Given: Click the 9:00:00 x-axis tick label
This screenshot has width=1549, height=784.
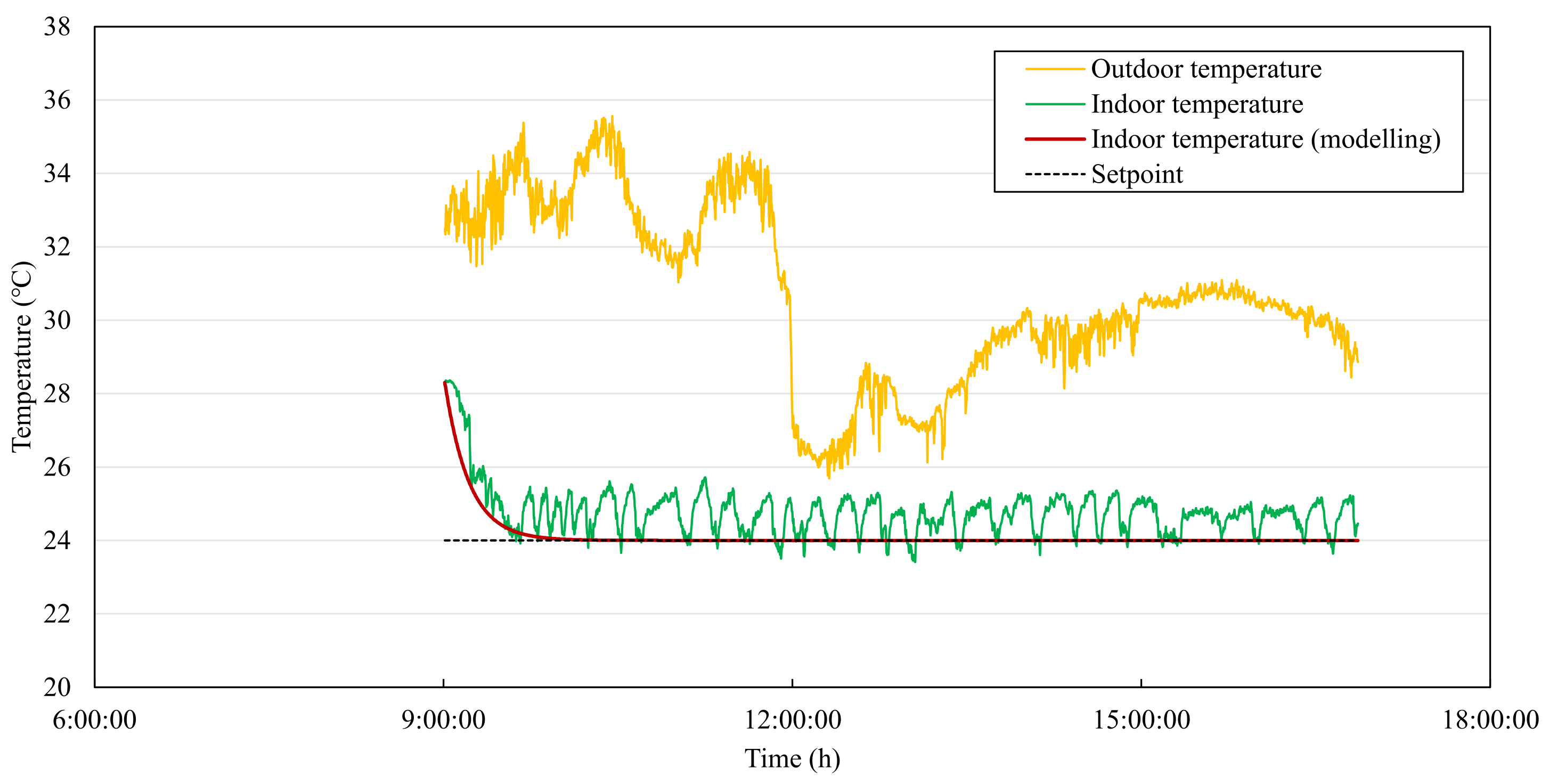Looking at the screenshot, I should (x=443, y=720).
